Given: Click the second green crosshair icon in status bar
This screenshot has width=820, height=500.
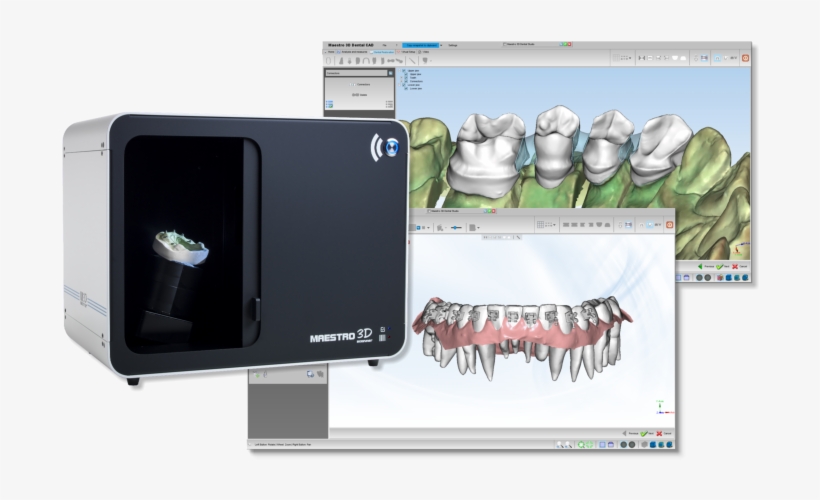Looking at the screenshot, I should (590, 445).
